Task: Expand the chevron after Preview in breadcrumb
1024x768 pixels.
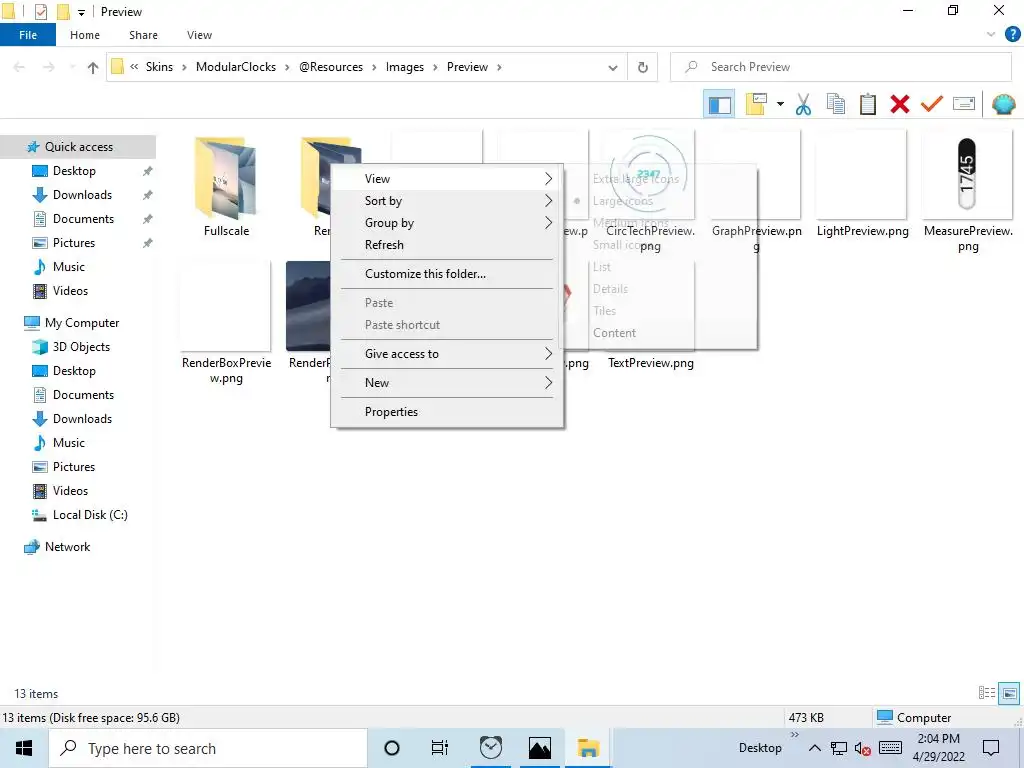Action: 499,67
